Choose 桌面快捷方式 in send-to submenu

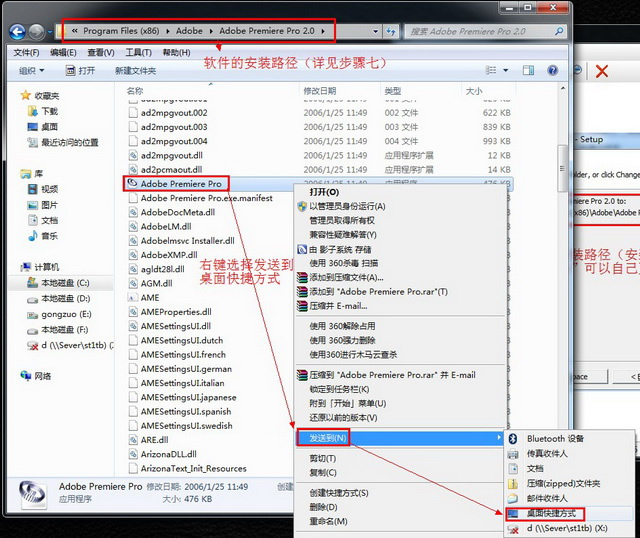coord(551,513)
